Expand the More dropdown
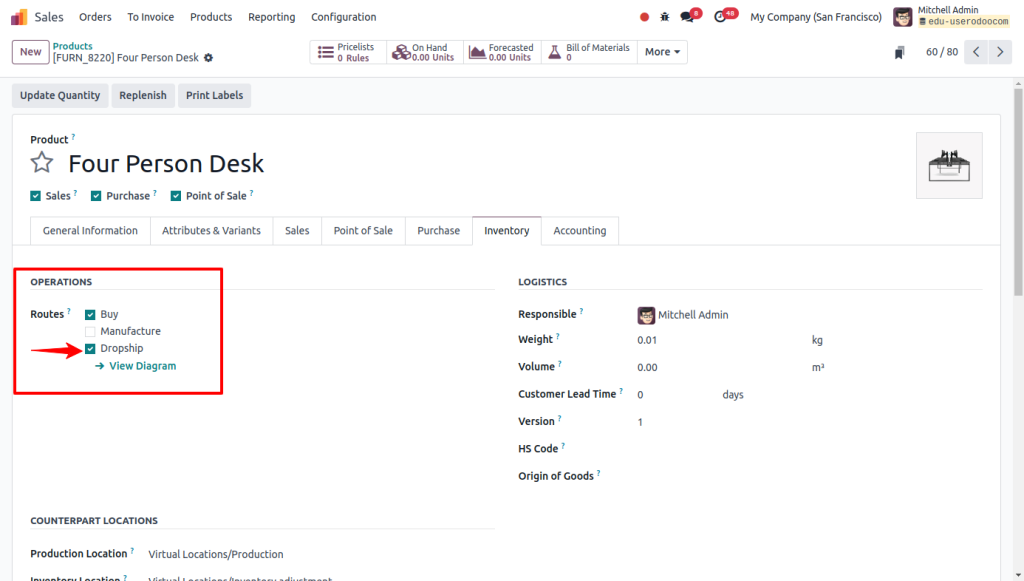 (x=662, y=52)
